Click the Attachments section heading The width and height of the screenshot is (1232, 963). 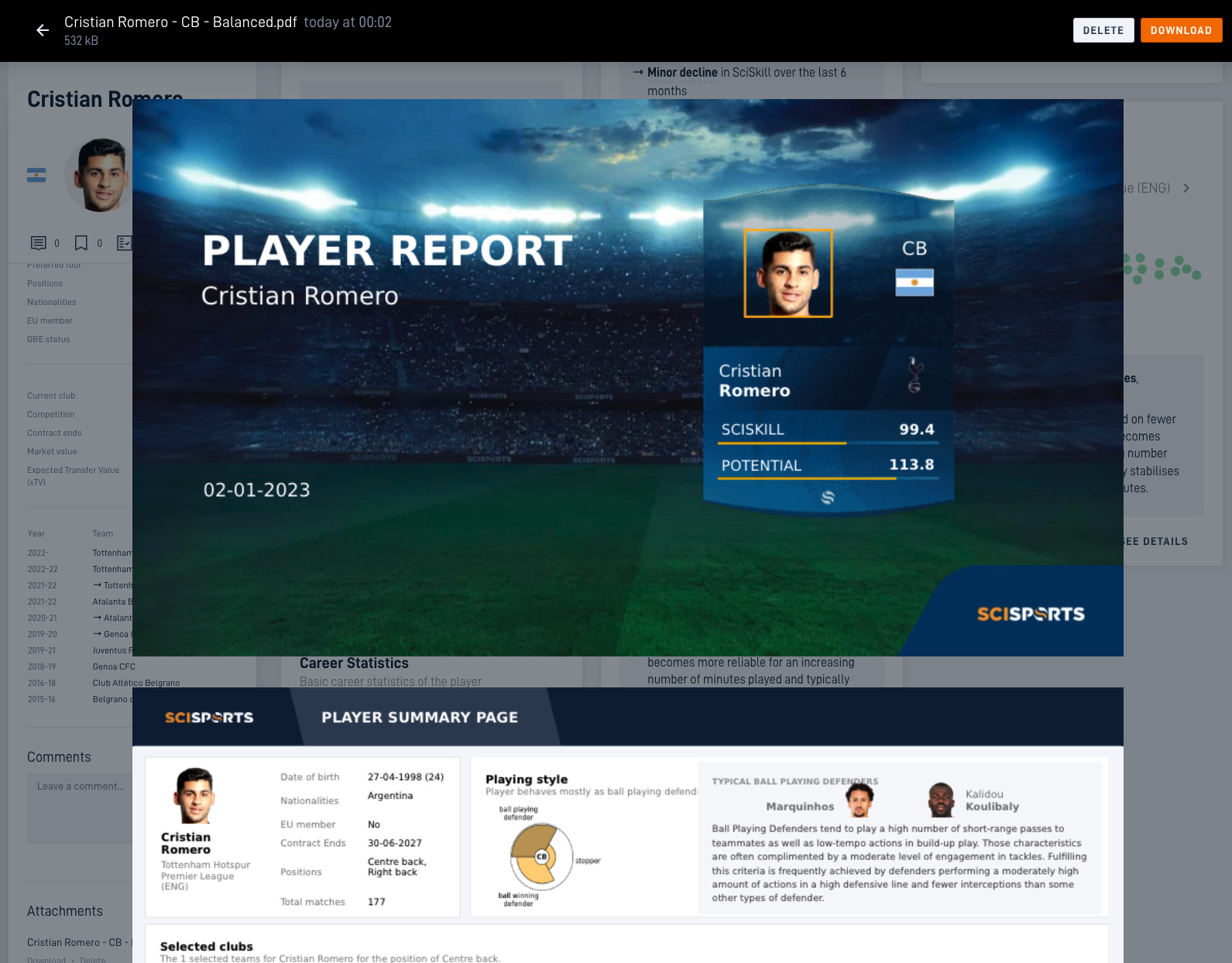[65, 911]
